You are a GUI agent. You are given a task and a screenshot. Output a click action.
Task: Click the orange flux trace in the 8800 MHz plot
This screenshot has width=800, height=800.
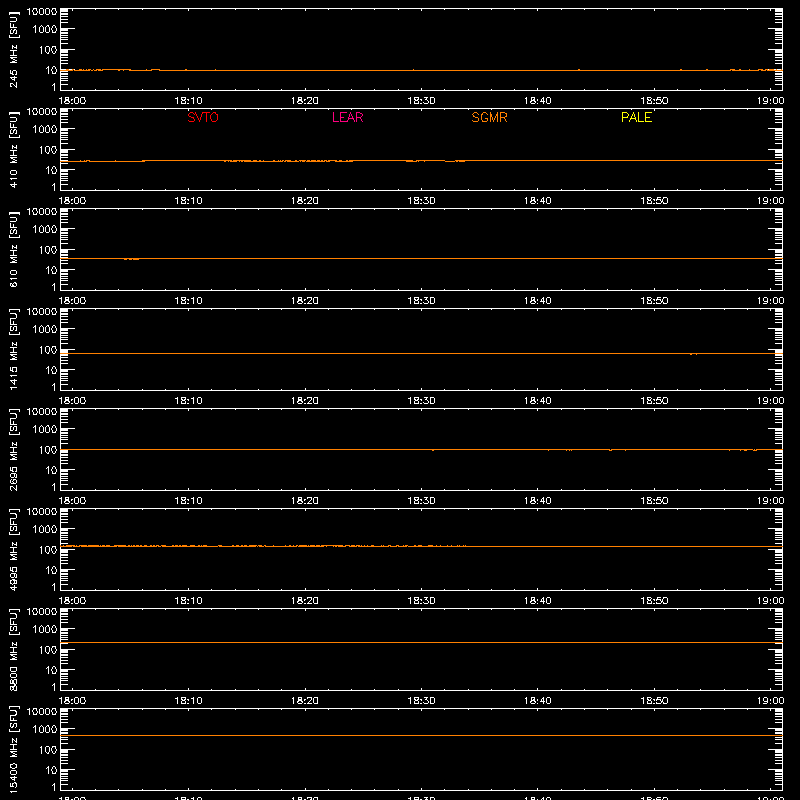click(x=421, y=643)
